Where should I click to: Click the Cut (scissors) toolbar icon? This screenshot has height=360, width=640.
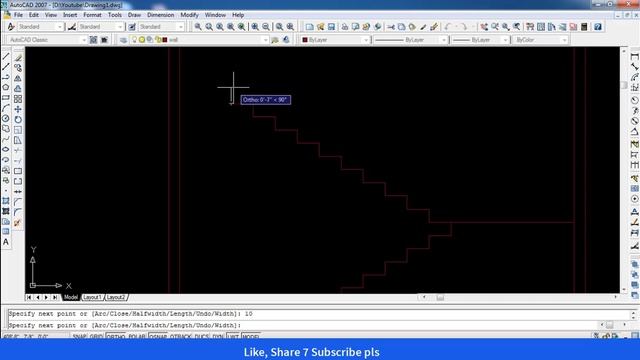pyautogui.click(x=391, y=27)
